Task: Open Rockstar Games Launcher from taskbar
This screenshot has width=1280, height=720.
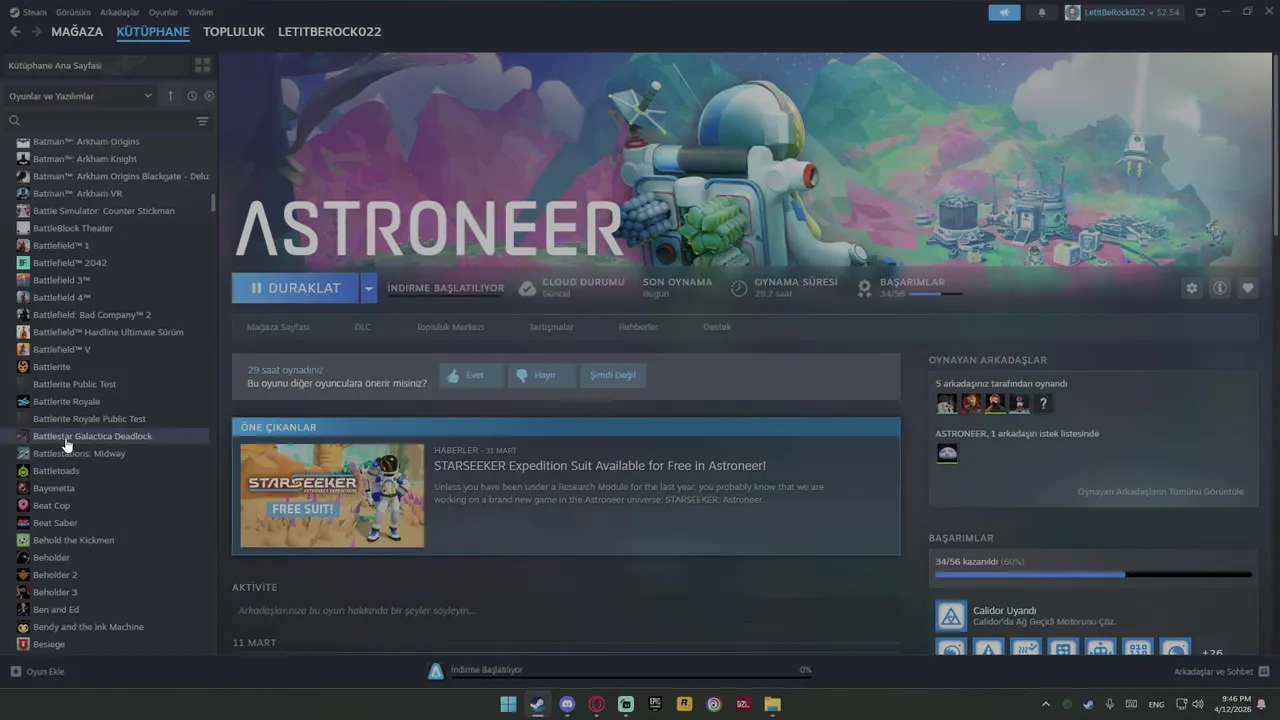Action: click(x=684, y=704)
